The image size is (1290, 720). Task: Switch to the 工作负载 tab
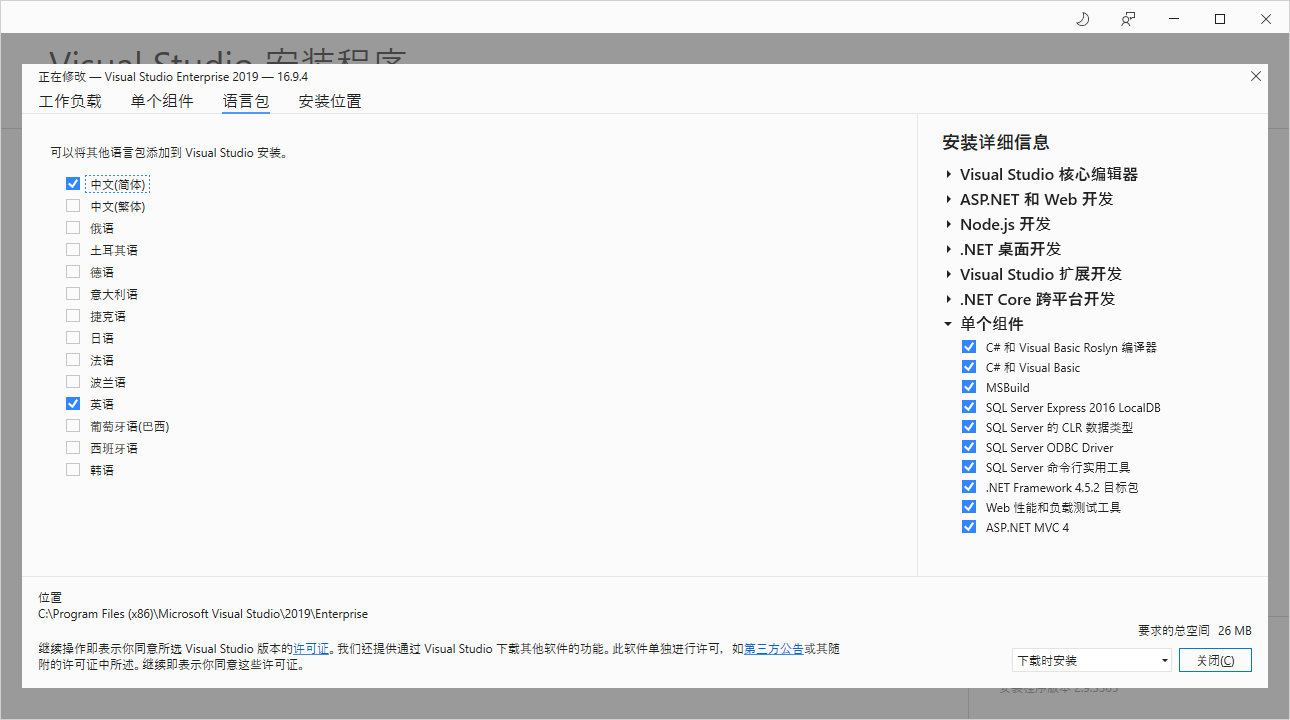click(70, 101)
